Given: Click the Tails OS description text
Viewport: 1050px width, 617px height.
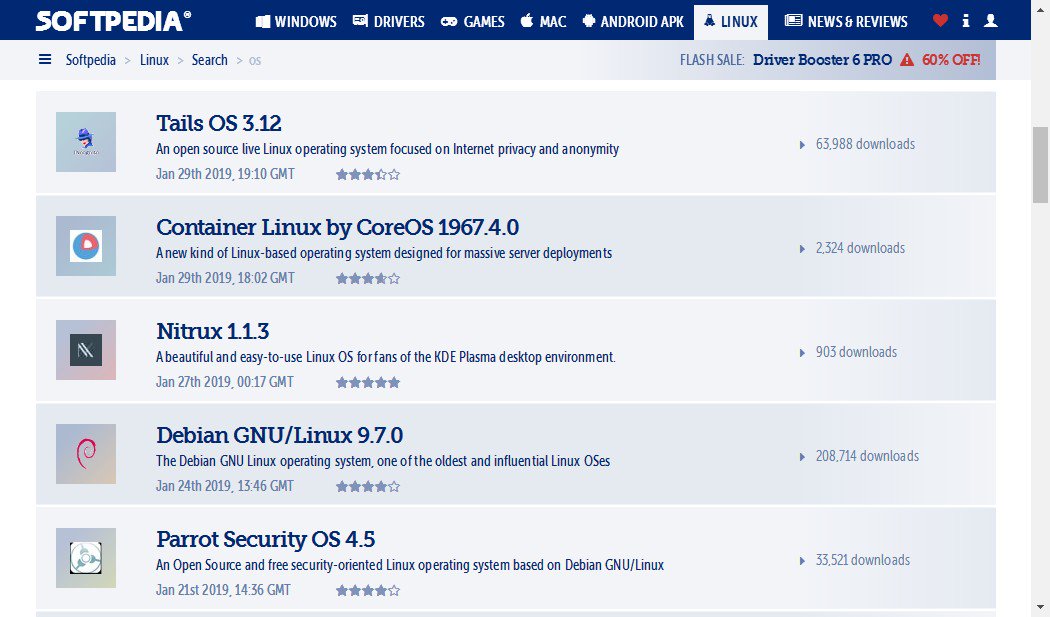Looking at the screenshot, I should (387, 149).
